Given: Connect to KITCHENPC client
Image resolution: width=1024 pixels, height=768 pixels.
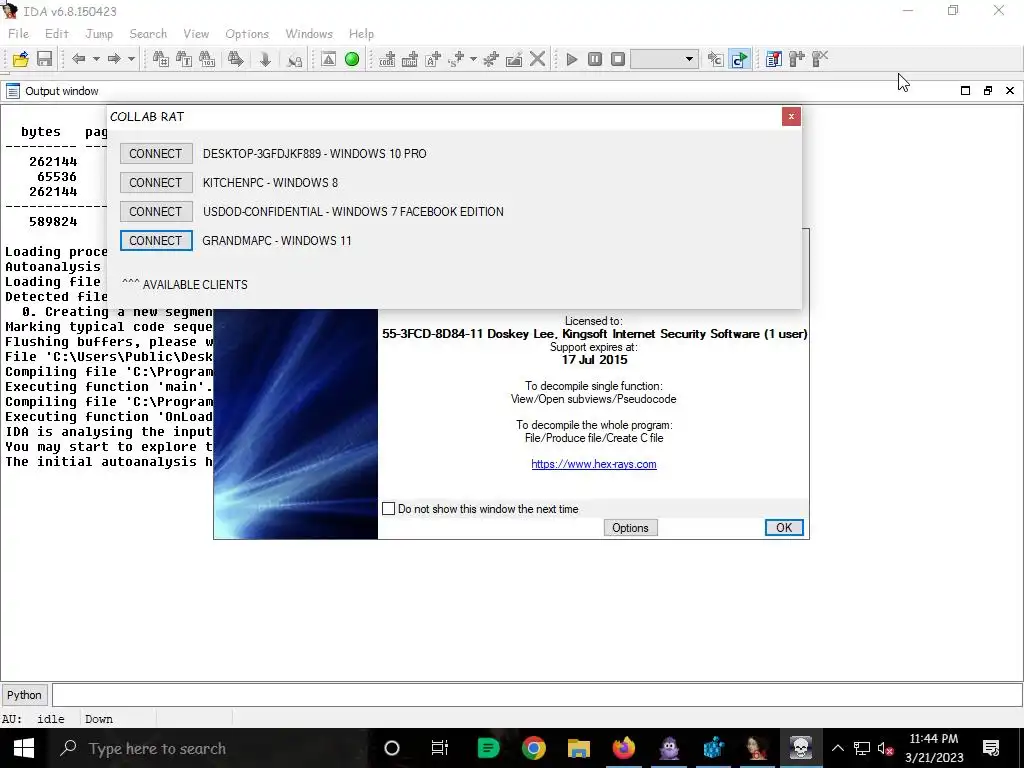Looking at the screenshot, I should coord(155,183).
